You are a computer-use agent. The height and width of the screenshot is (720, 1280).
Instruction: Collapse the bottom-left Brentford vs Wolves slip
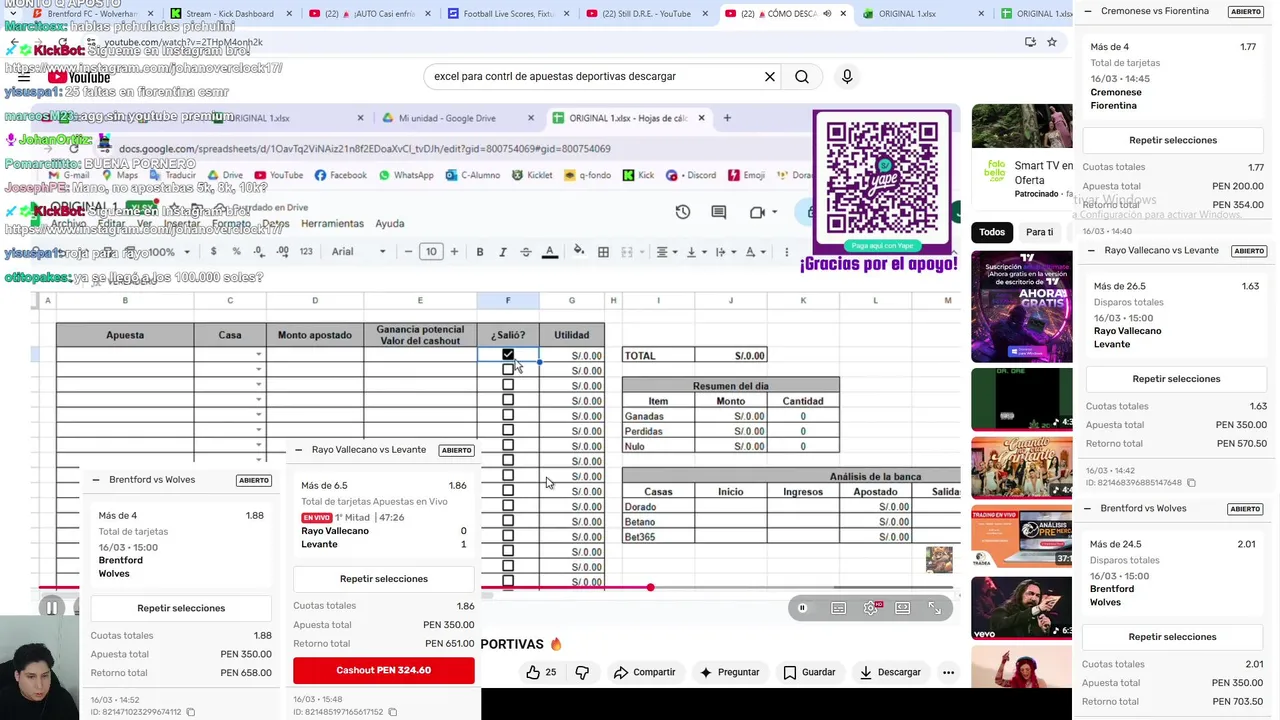tap(96, 480)
